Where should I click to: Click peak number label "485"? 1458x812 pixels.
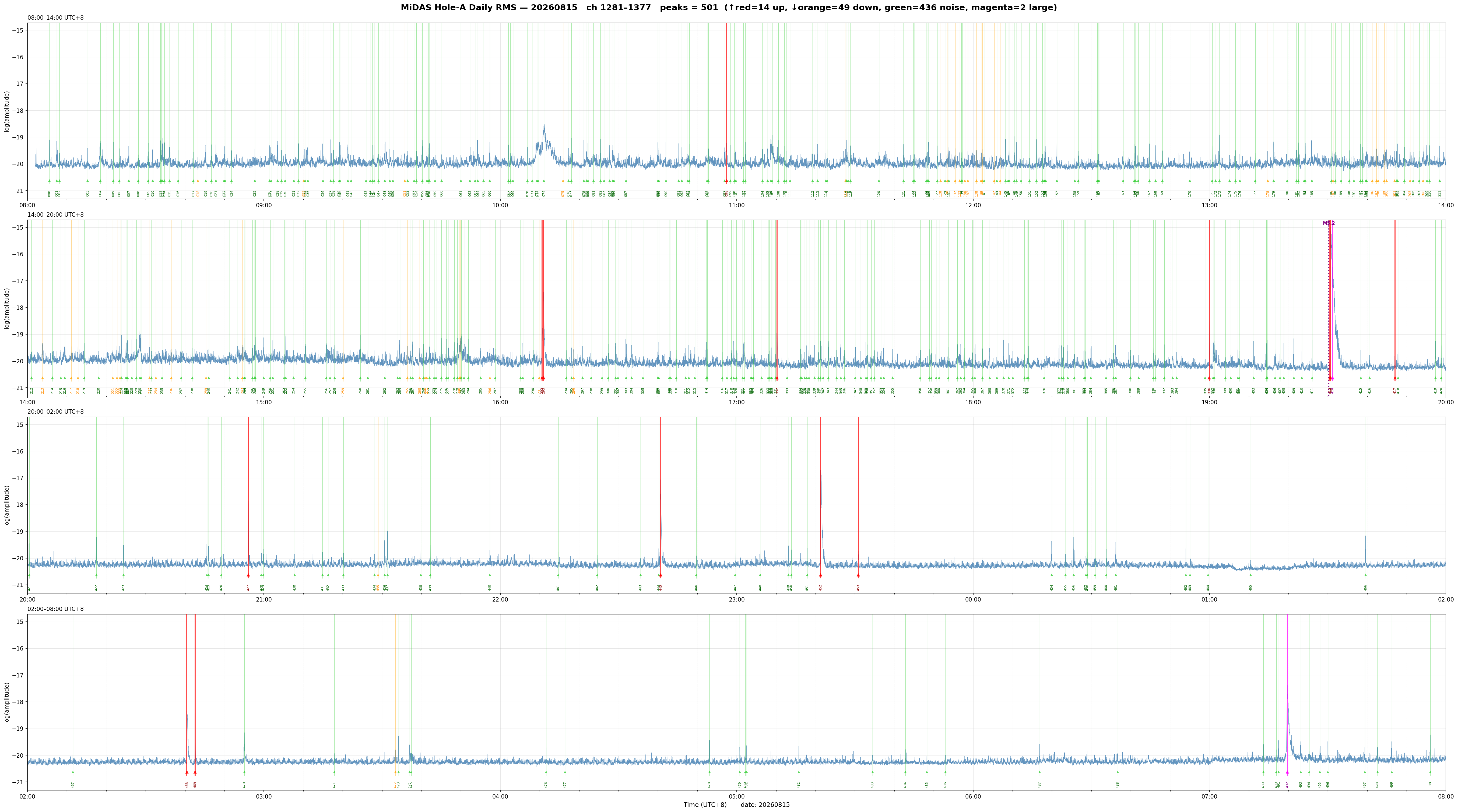tap(926, 785)
